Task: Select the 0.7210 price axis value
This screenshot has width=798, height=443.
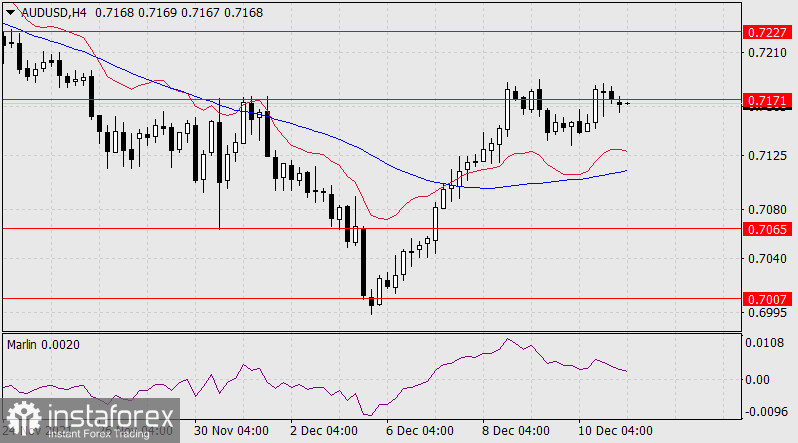Action: (767, 52)
